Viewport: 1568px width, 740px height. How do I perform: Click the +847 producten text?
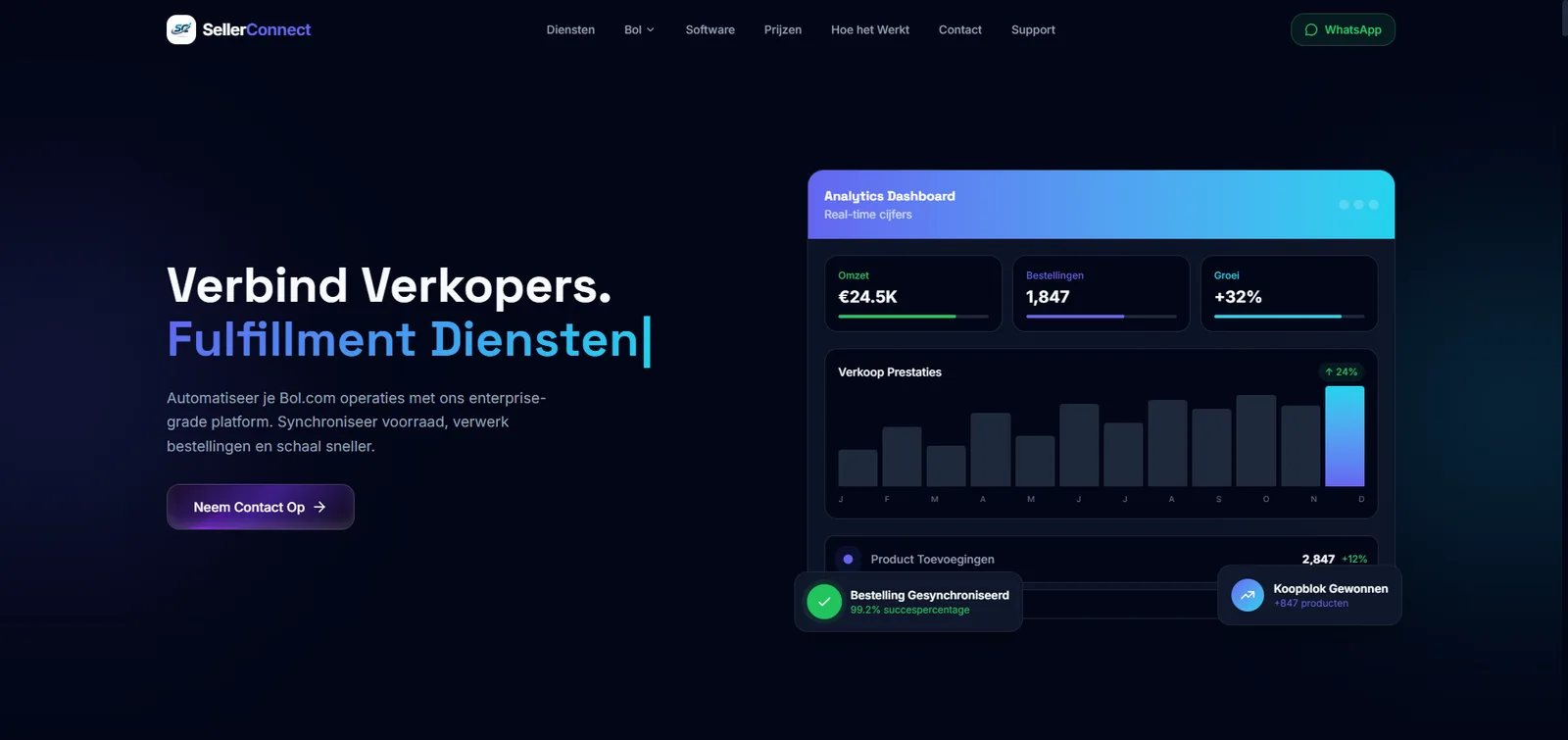click(1311, 604)
